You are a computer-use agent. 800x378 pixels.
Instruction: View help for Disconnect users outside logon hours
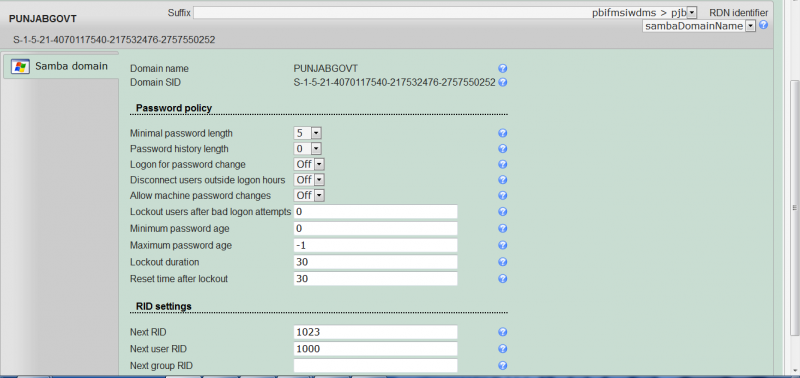tap(503, 180)
